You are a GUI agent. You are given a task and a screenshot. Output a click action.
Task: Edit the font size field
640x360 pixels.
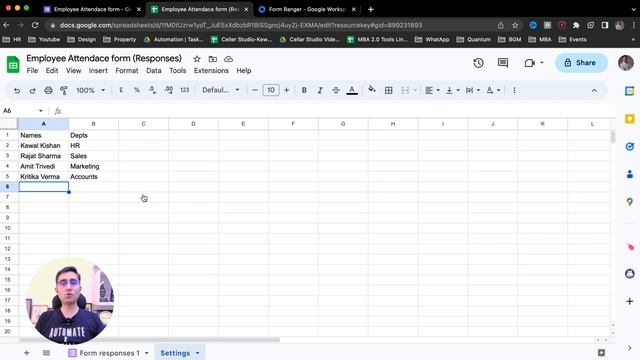(x=271, y=90)
